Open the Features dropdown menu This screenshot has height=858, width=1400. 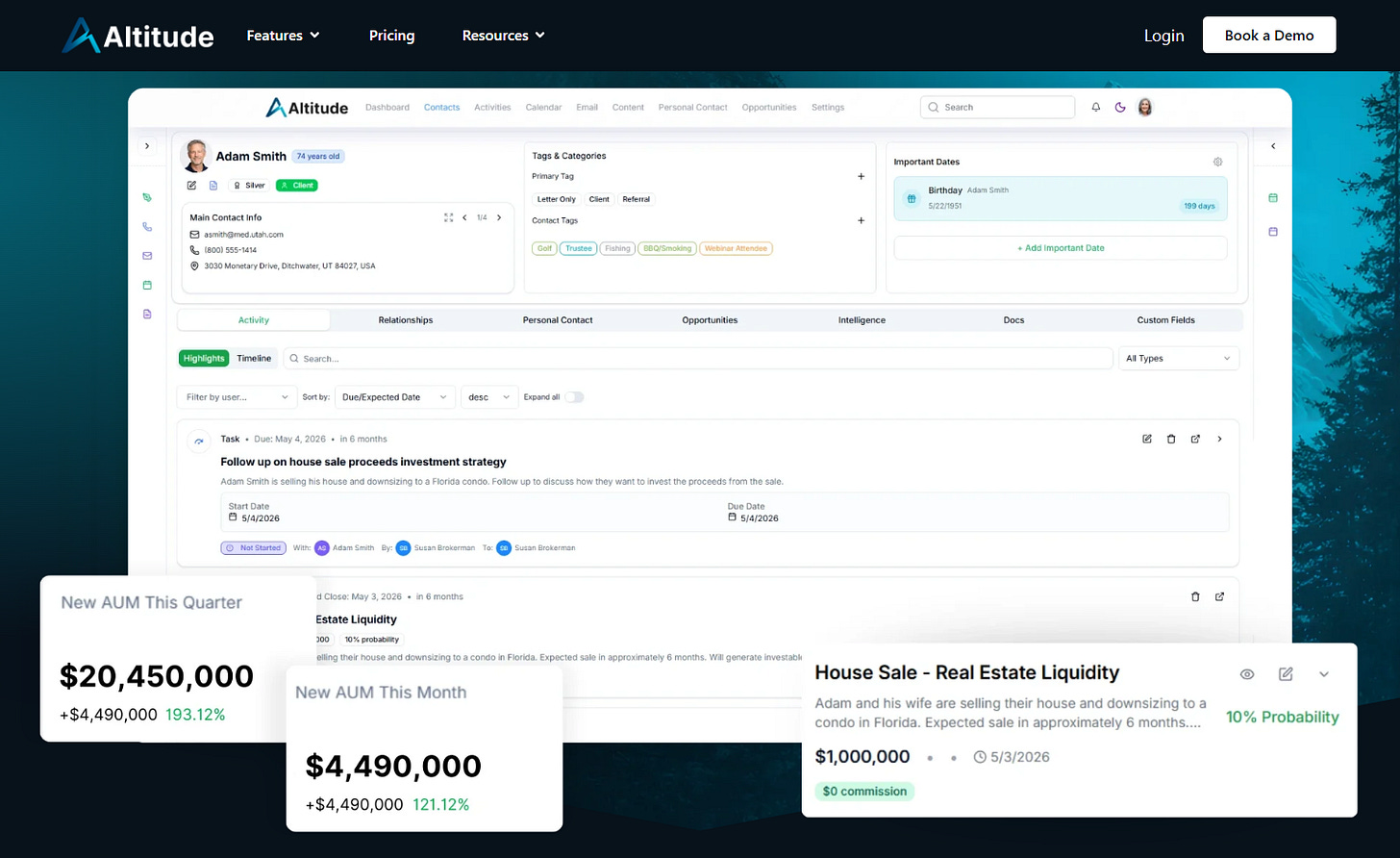click(283, 36)
